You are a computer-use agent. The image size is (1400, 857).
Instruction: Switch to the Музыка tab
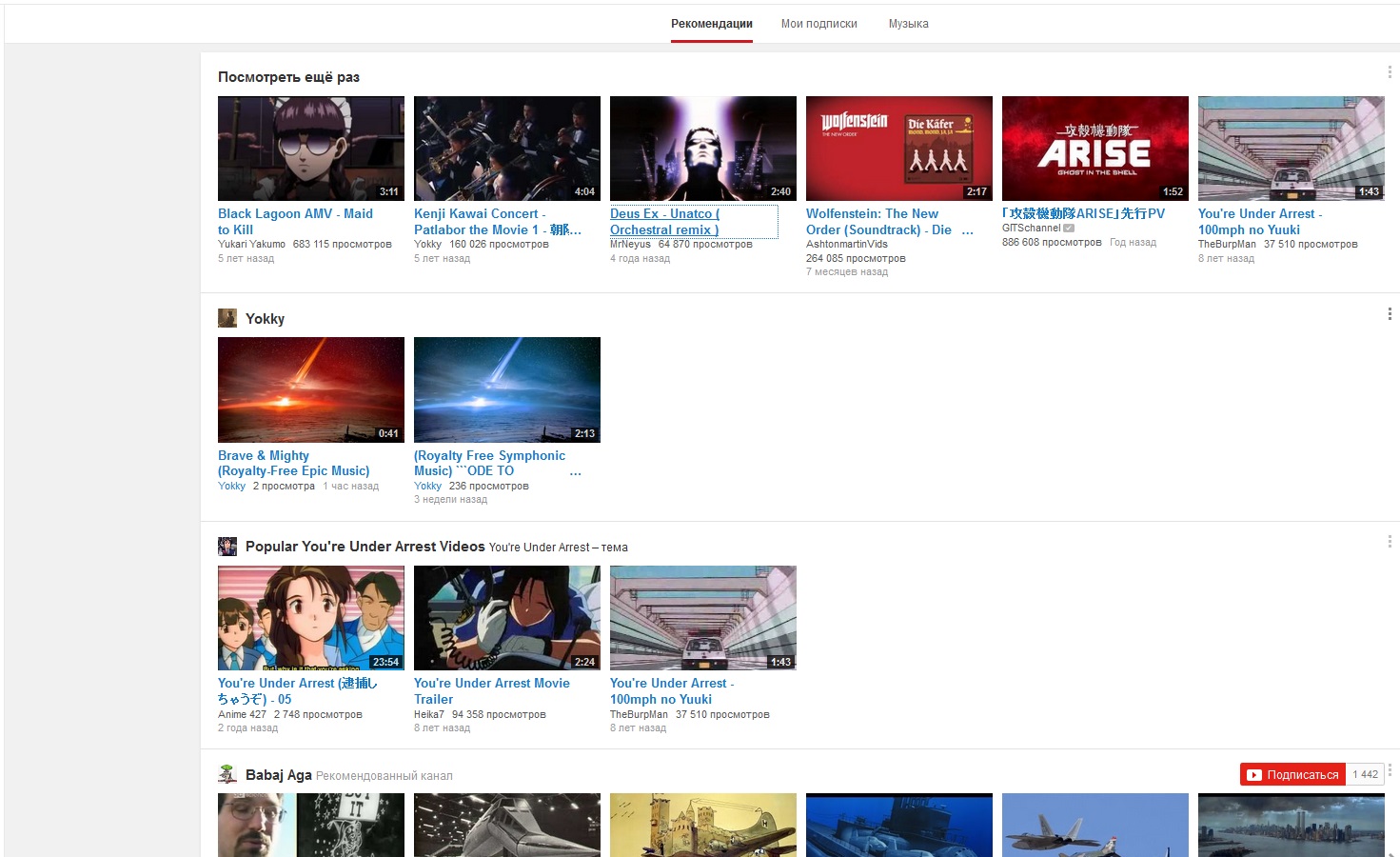[909, 24]
